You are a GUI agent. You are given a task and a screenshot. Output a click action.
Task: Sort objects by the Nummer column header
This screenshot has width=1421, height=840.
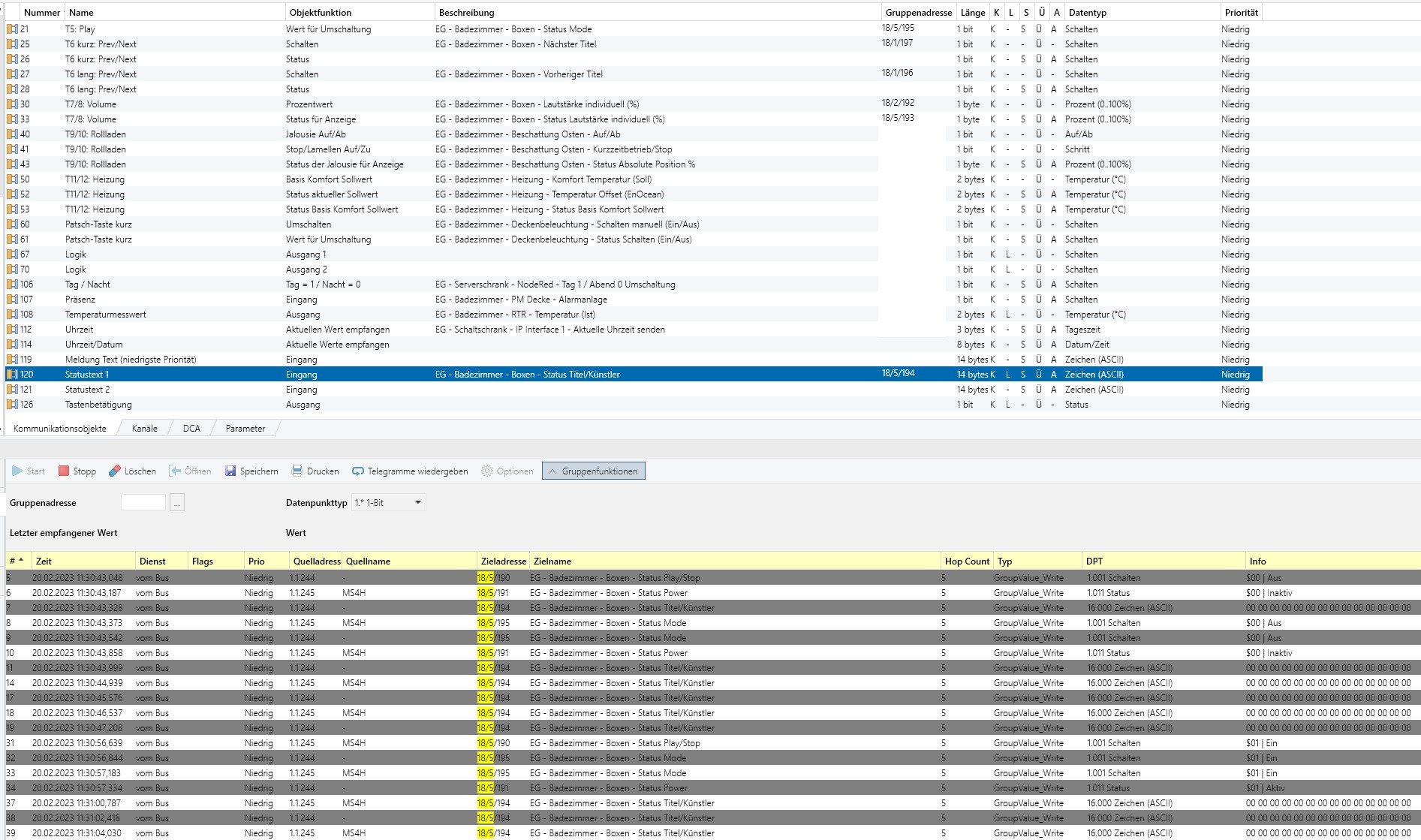click(x=42, y=13)
